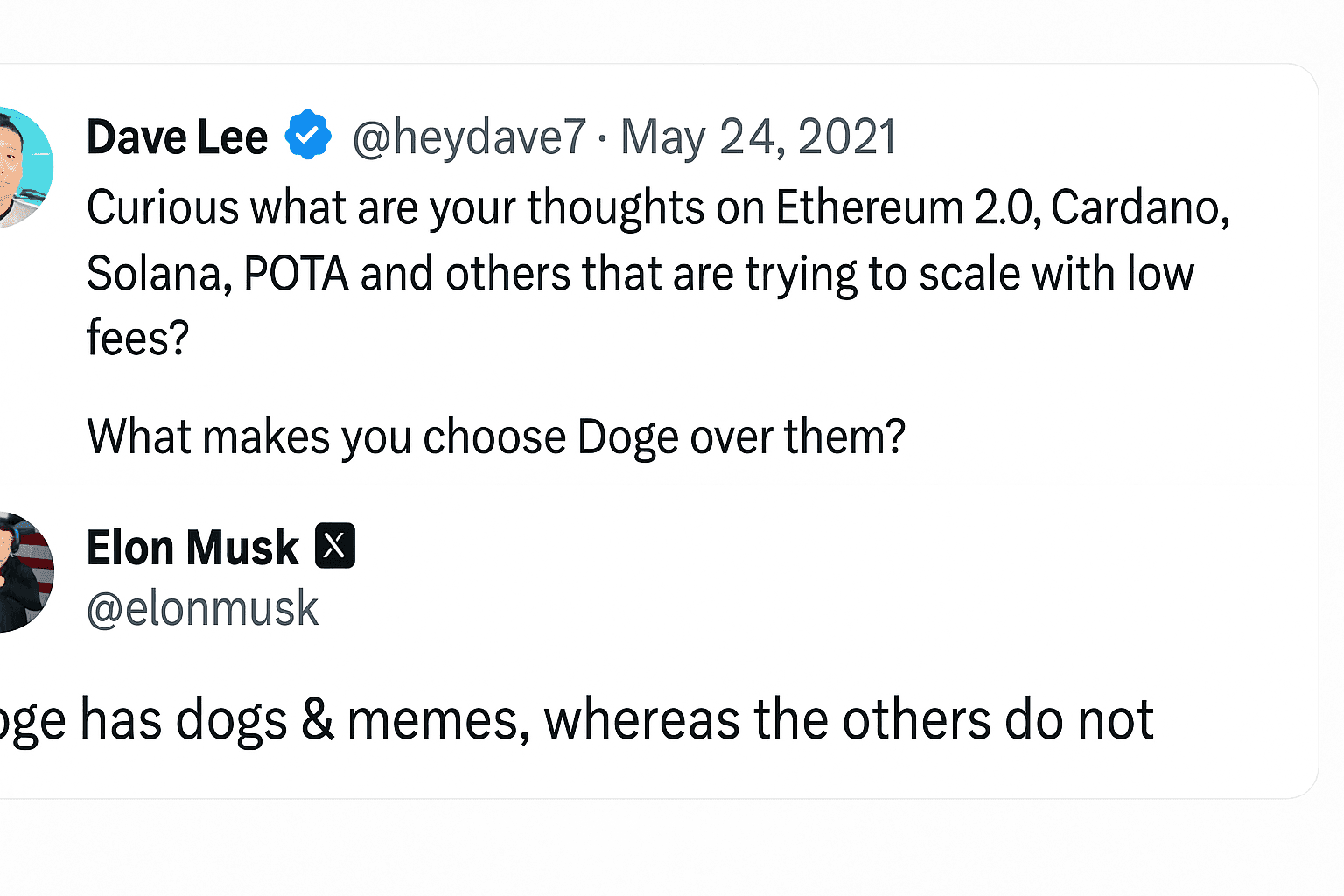The height and width of the screenshot is (896, 1344).
Task: Click the Dave Lee display name
Action: tap(177, 137)
